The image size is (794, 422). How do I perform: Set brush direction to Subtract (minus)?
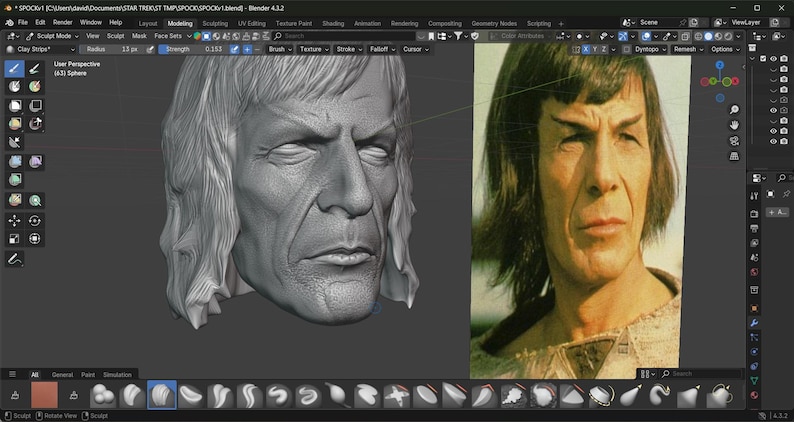click(257, 49)
